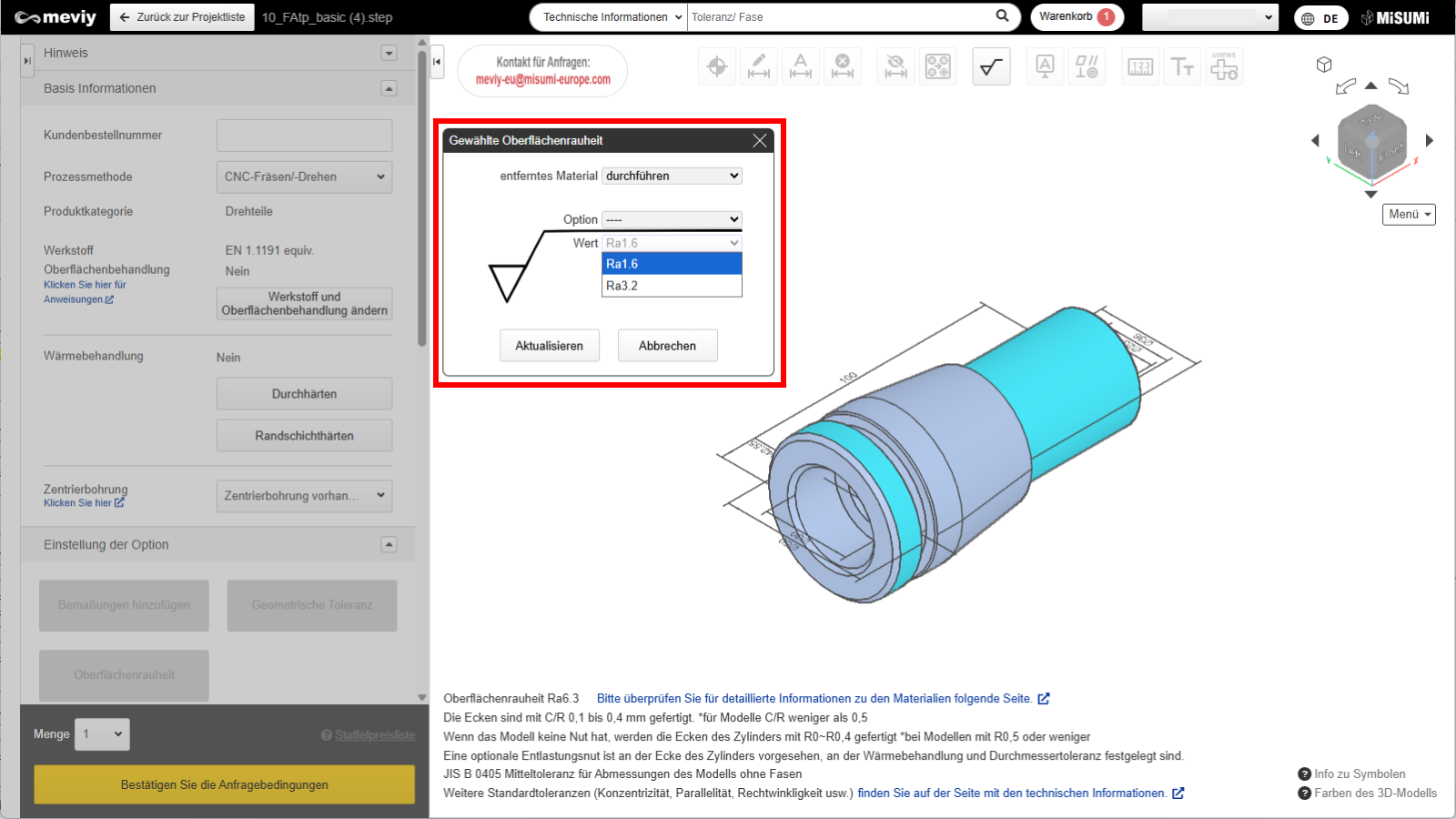The image size is (1456, 819).
Task: Click the Kundenbestellnummer input field
Action: click(x=304, y=136)
